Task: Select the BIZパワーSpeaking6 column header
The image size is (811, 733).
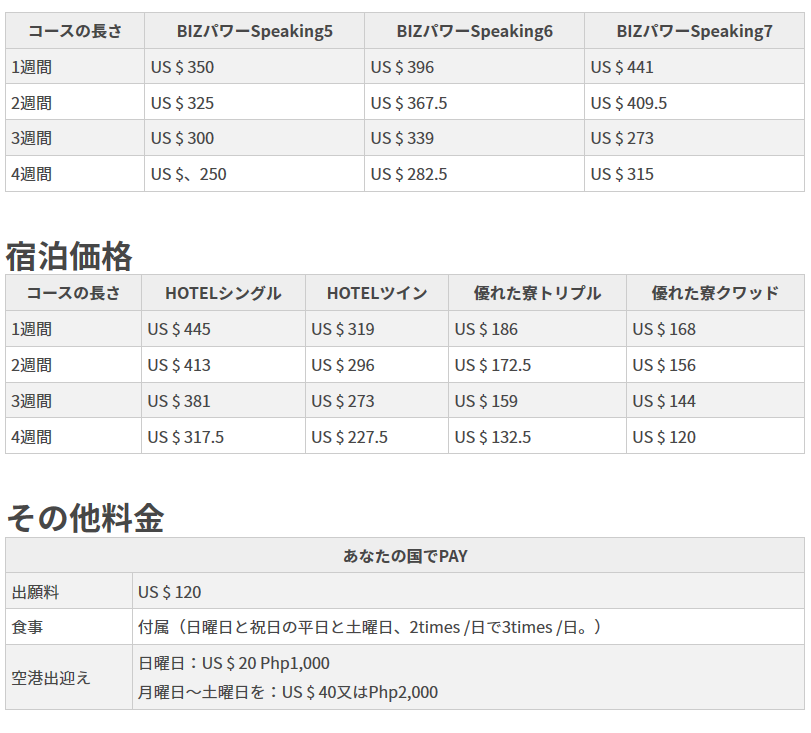Action: click(x=474, y=31)
